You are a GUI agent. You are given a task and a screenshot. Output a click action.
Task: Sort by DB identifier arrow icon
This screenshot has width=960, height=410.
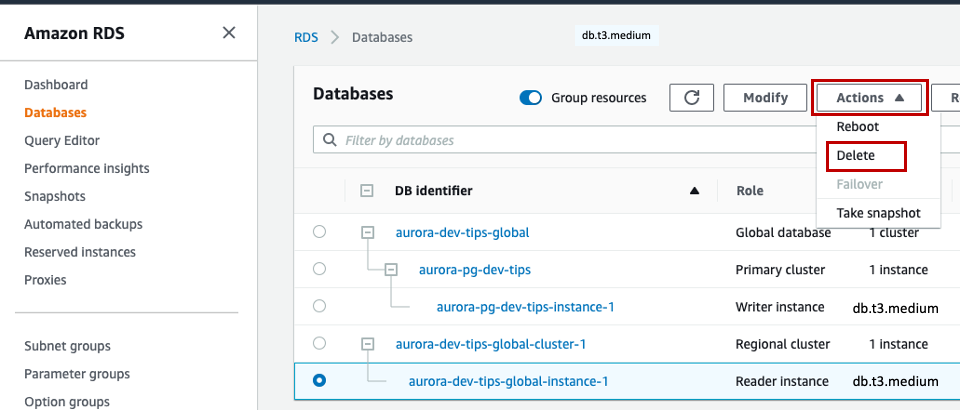point(695,191)
